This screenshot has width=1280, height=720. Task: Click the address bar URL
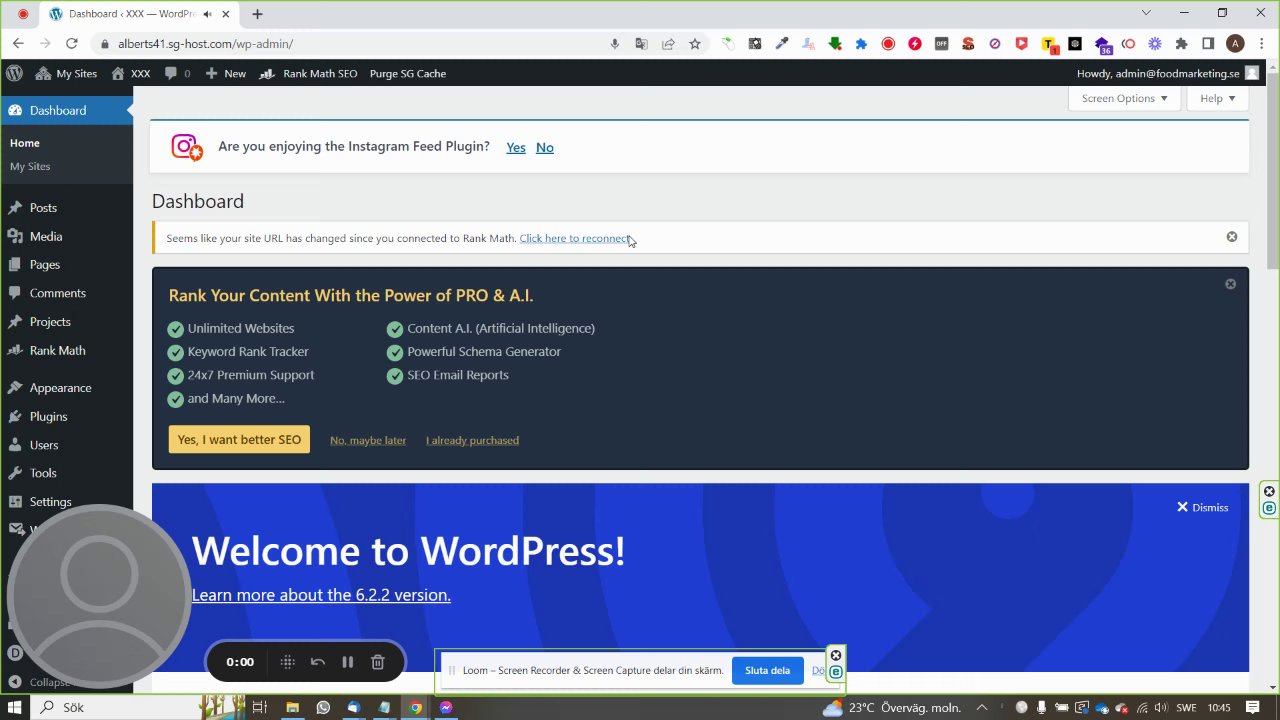[x=205, y=44]
